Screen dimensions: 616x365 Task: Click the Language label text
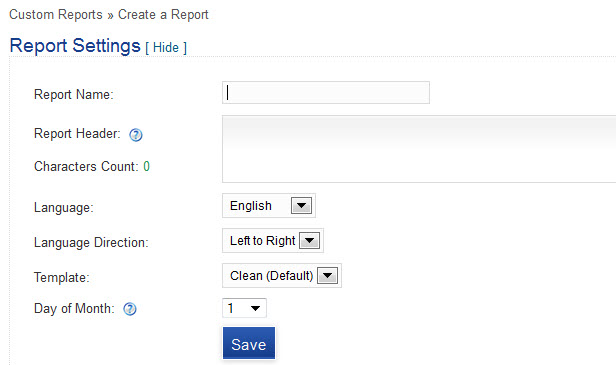pyautogui.click(x=64, y=207)
